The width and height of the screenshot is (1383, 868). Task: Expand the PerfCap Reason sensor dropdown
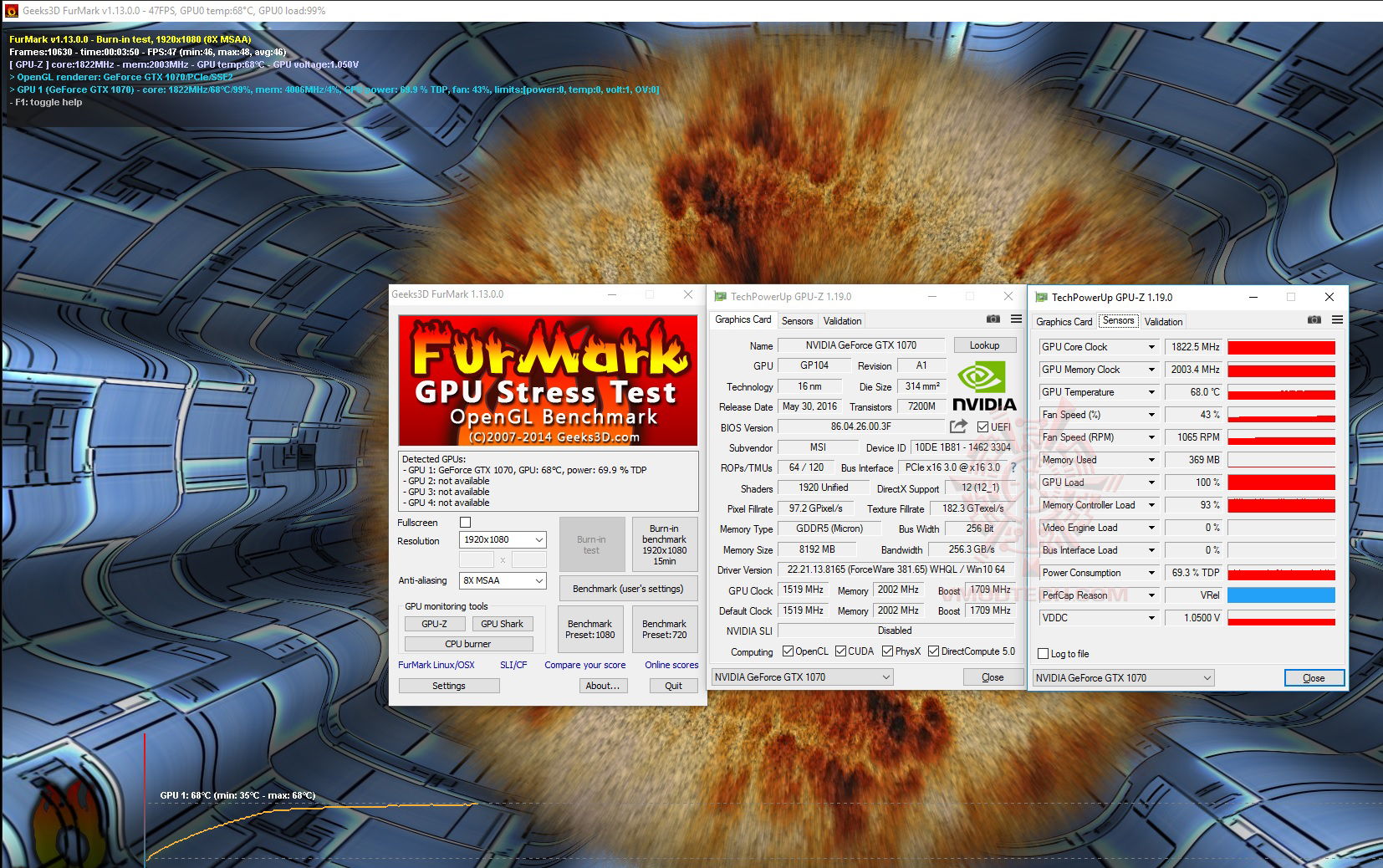pyautogui.click(x=1151, y=595)
